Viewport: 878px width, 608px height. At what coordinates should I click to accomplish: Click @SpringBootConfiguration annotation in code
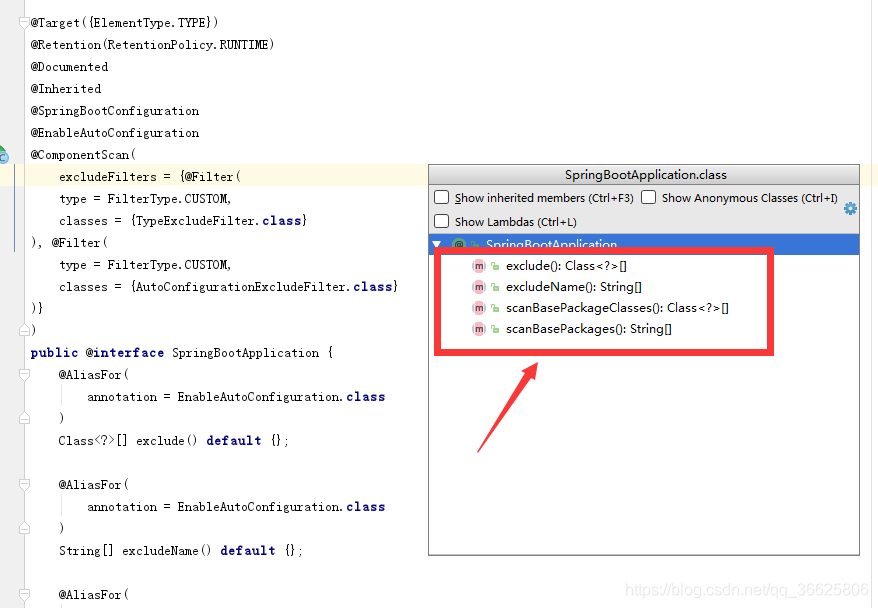(115, 111)
